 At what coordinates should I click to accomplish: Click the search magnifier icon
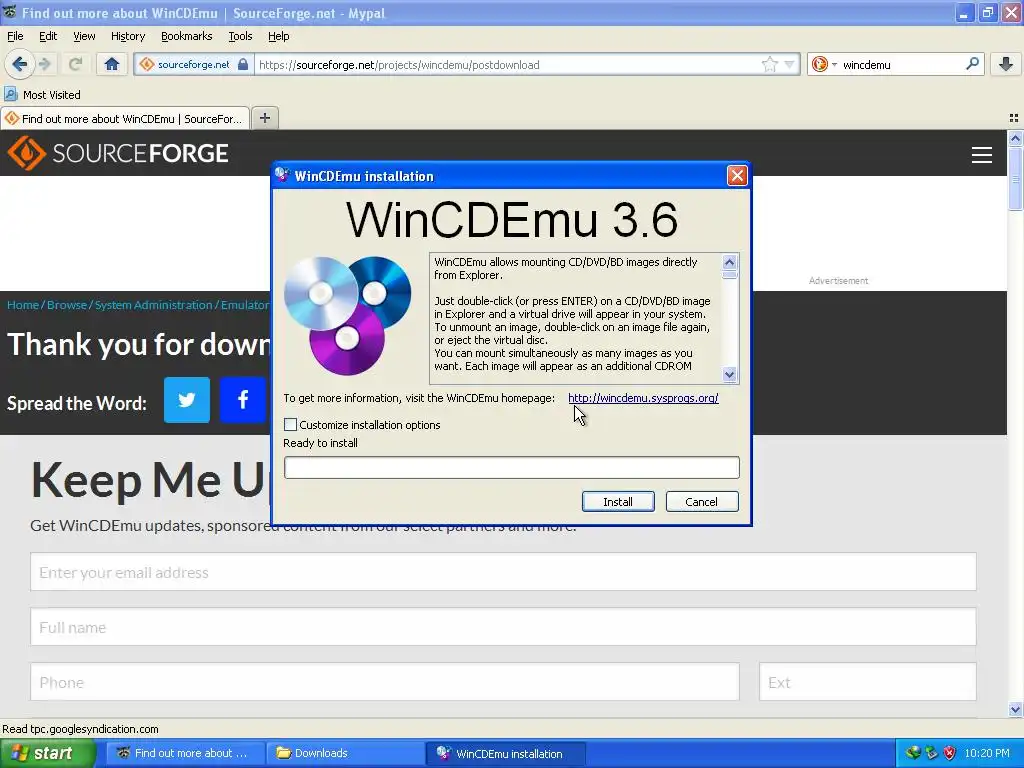coord(972,64)
